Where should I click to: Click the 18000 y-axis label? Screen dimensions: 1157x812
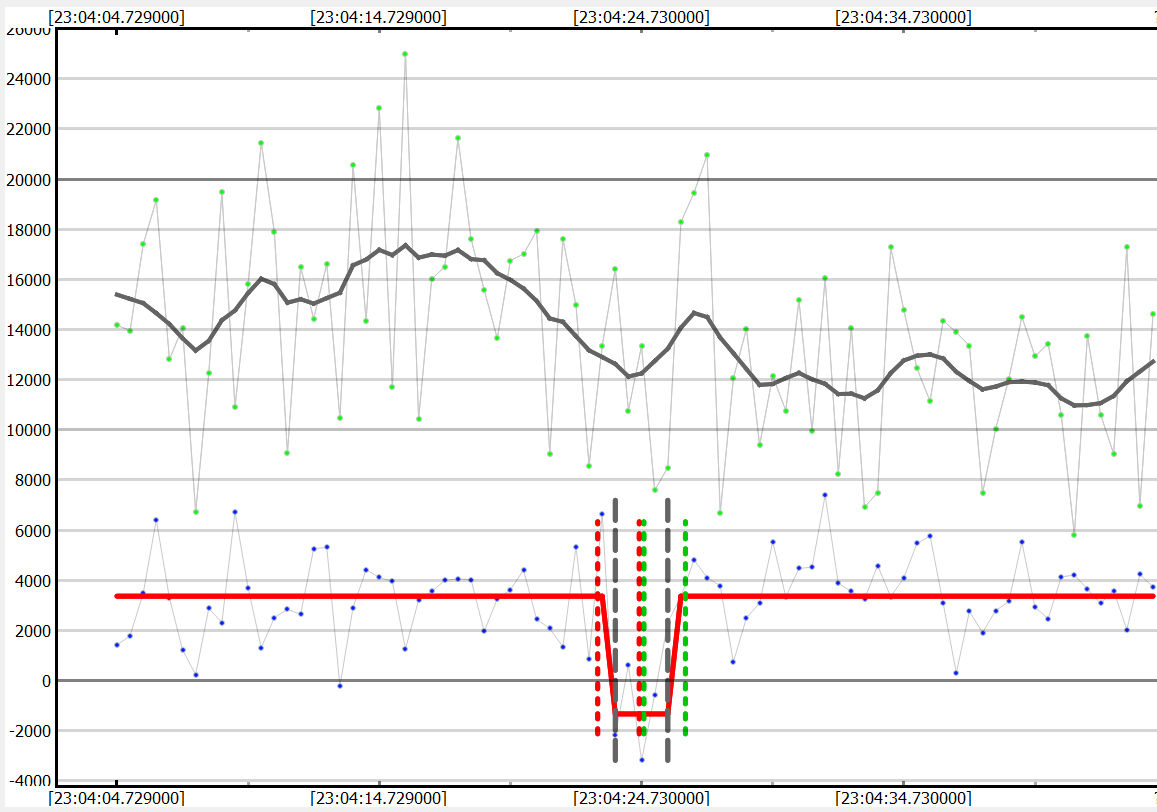28,230
